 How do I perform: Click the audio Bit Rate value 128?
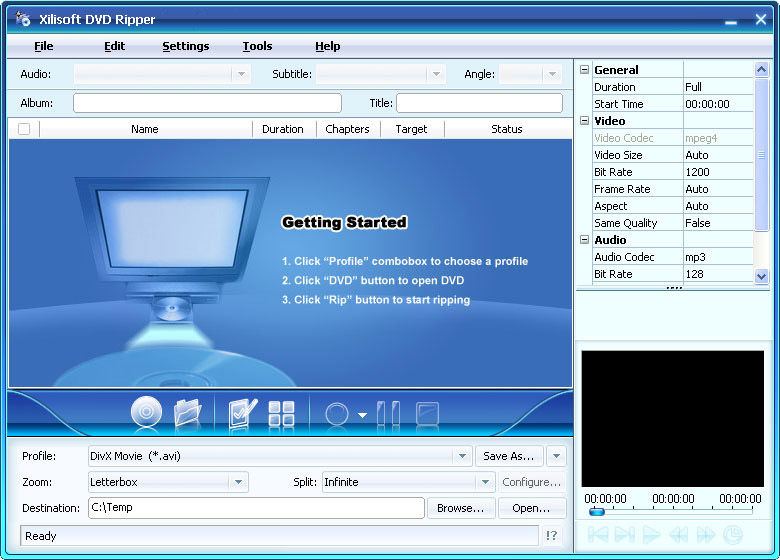[718, 274]
